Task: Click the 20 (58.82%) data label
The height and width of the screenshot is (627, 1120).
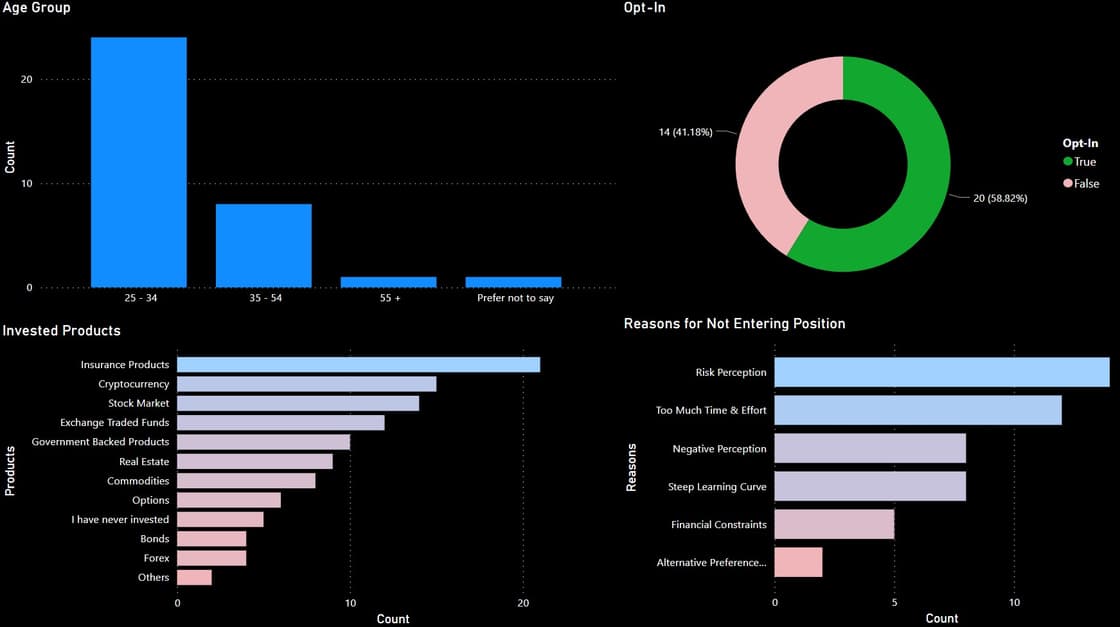Action: pyautogui.click(x=1000, y=199)
